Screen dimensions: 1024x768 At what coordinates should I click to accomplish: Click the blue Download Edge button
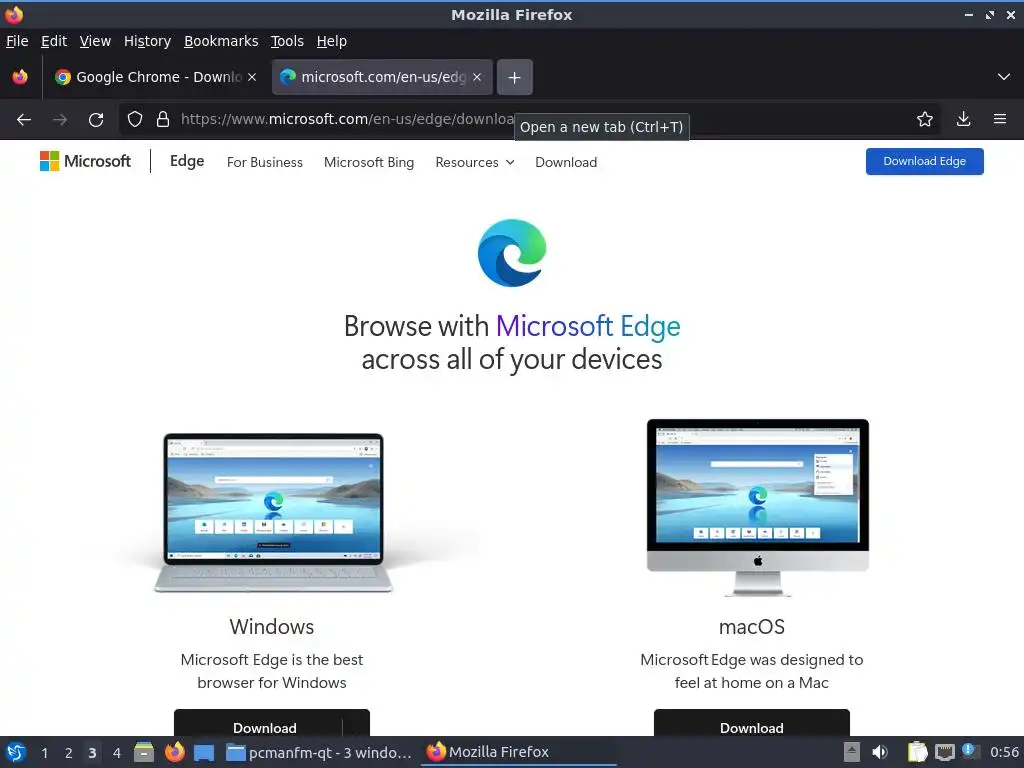925,161
